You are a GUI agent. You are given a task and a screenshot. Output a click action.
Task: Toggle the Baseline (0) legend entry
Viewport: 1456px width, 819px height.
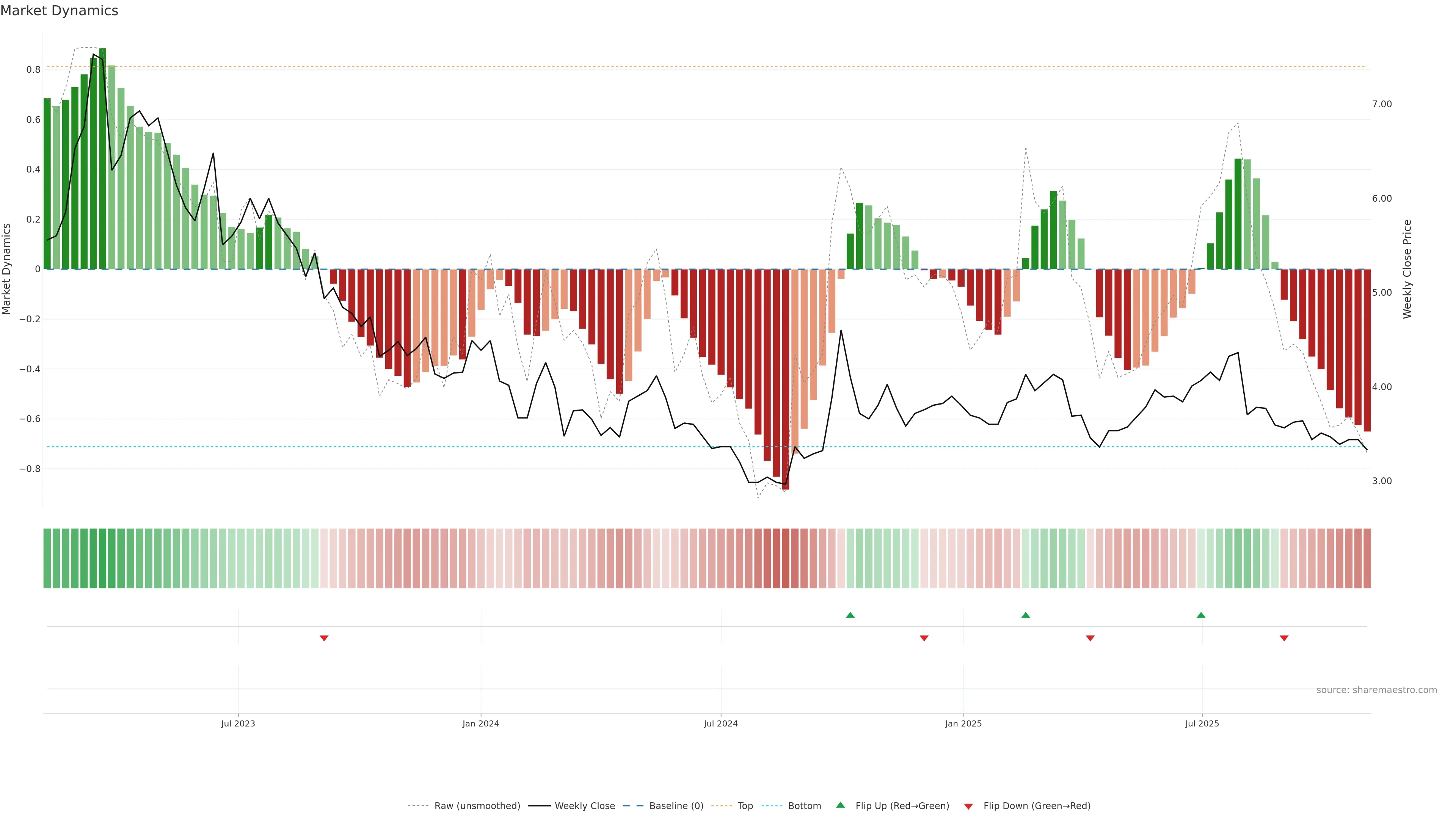[x=676, y=806]
